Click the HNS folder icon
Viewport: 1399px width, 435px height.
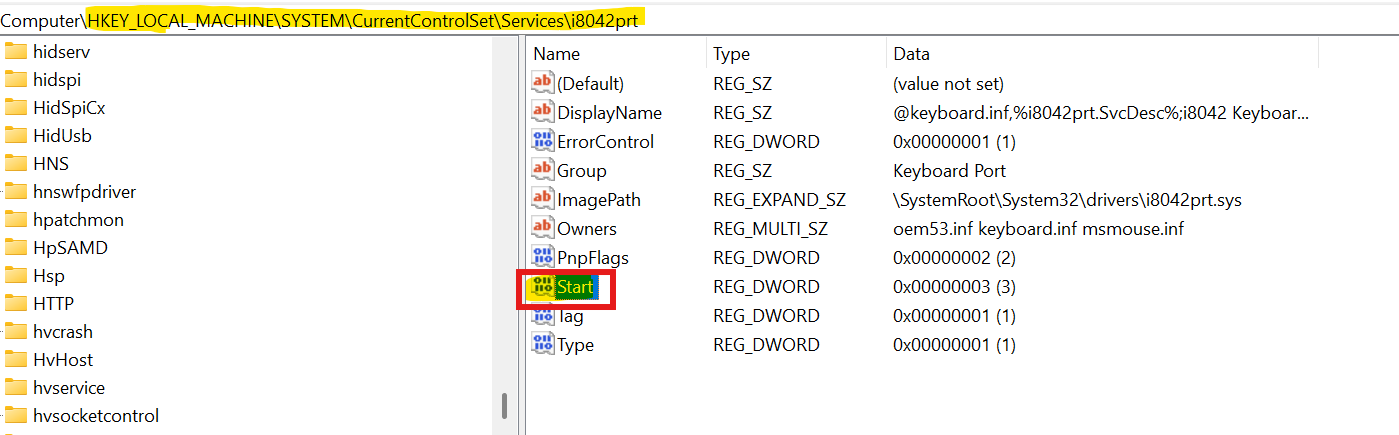[x=15, y=164]
